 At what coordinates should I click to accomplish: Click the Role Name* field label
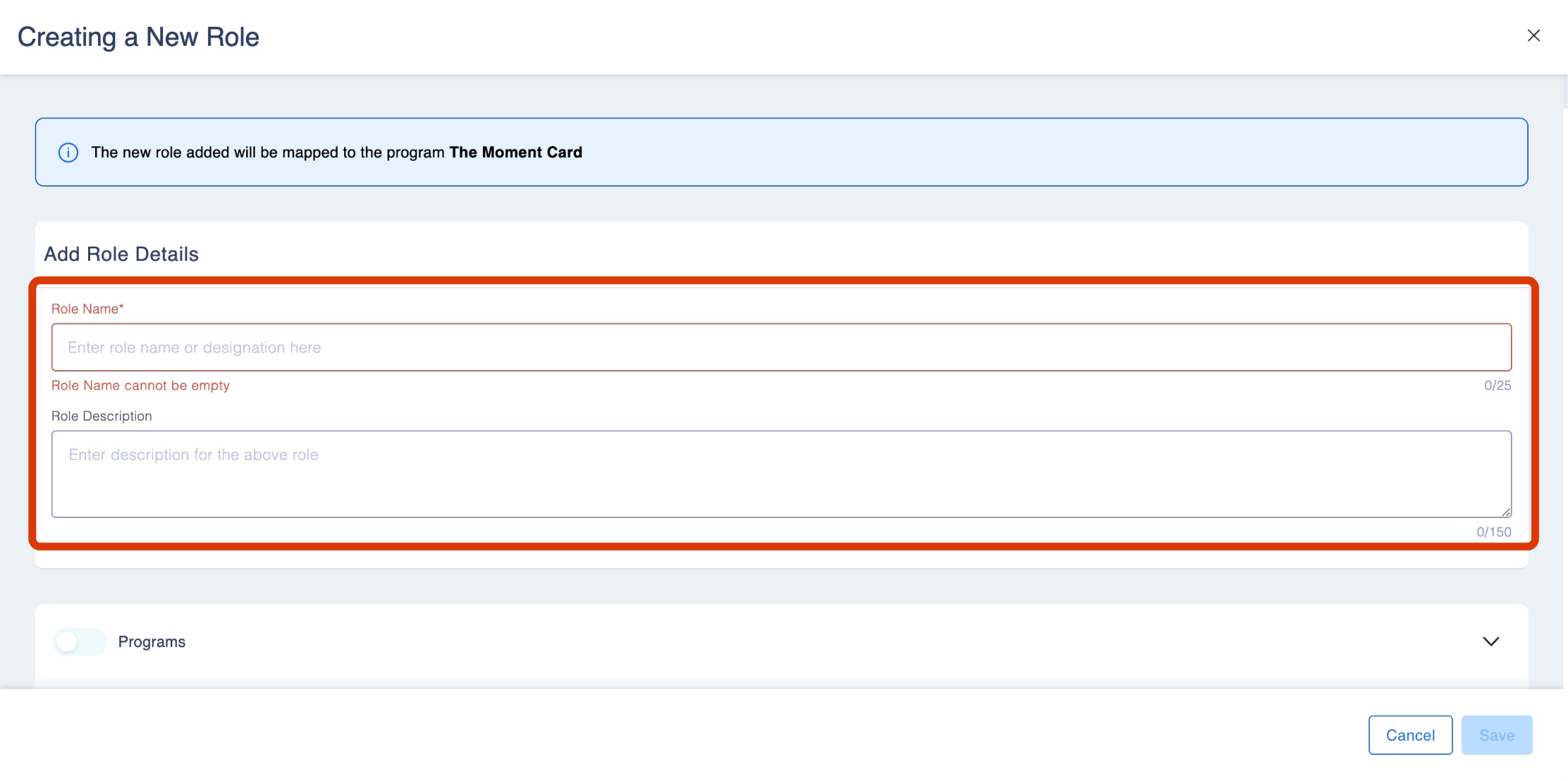pyautogui.click(x=87, y=309)
